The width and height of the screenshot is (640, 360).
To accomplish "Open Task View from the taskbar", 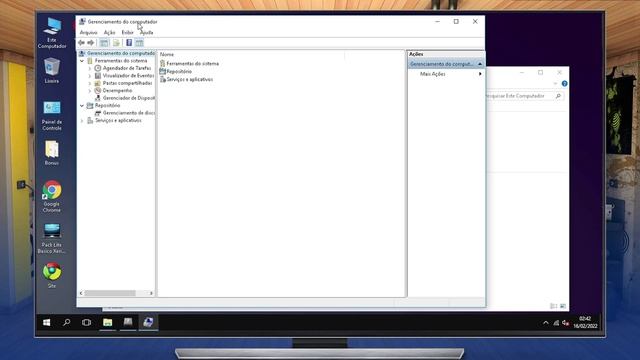I will coord(87,322).
